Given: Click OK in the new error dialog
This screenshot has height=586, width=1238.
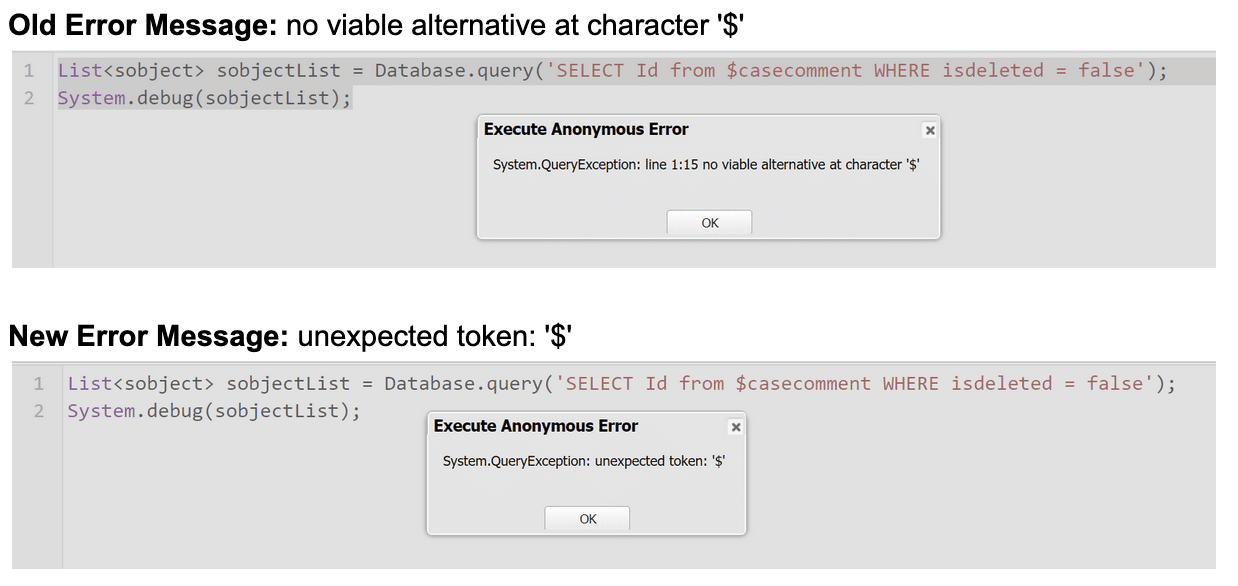Looking at the screenshot, I should click(x=586, y=518).
